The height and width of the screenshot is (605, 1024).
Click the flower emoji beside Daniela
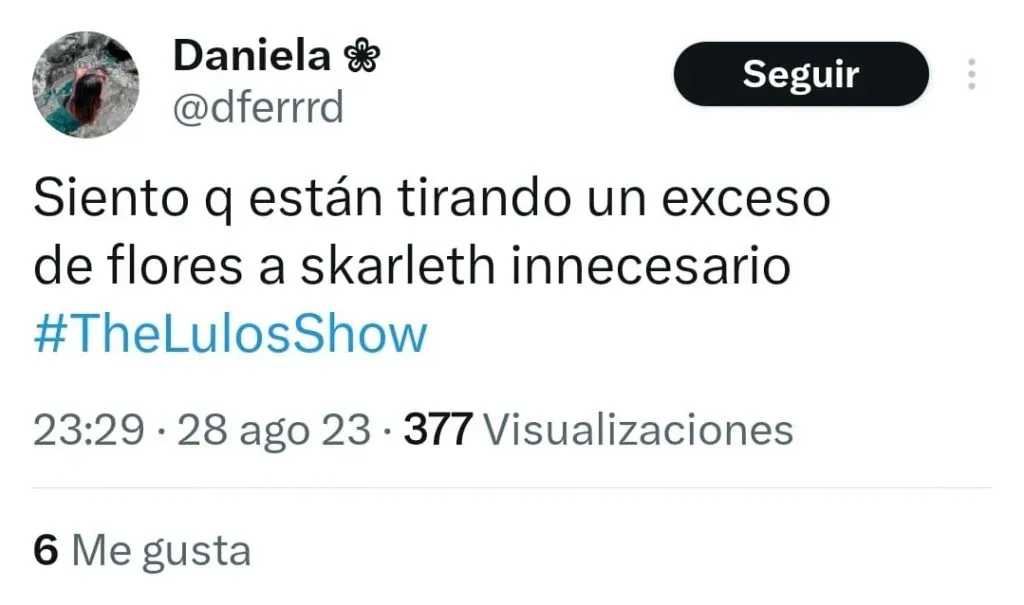point(361,56)
